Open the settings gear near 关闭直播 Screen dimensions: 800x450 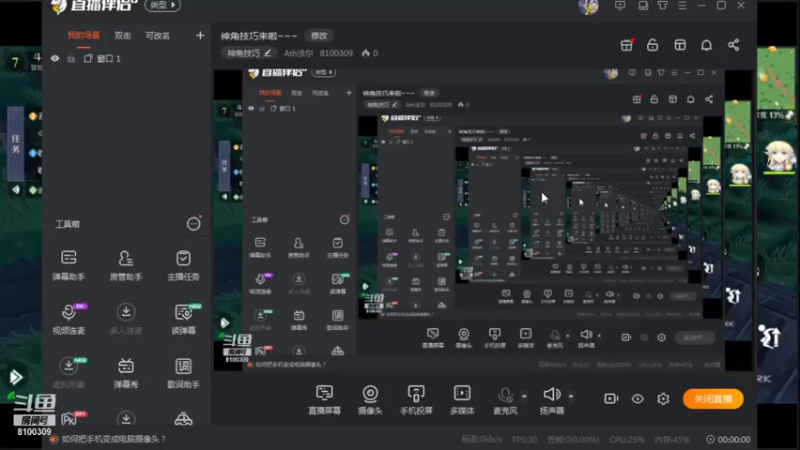point(663,398)
